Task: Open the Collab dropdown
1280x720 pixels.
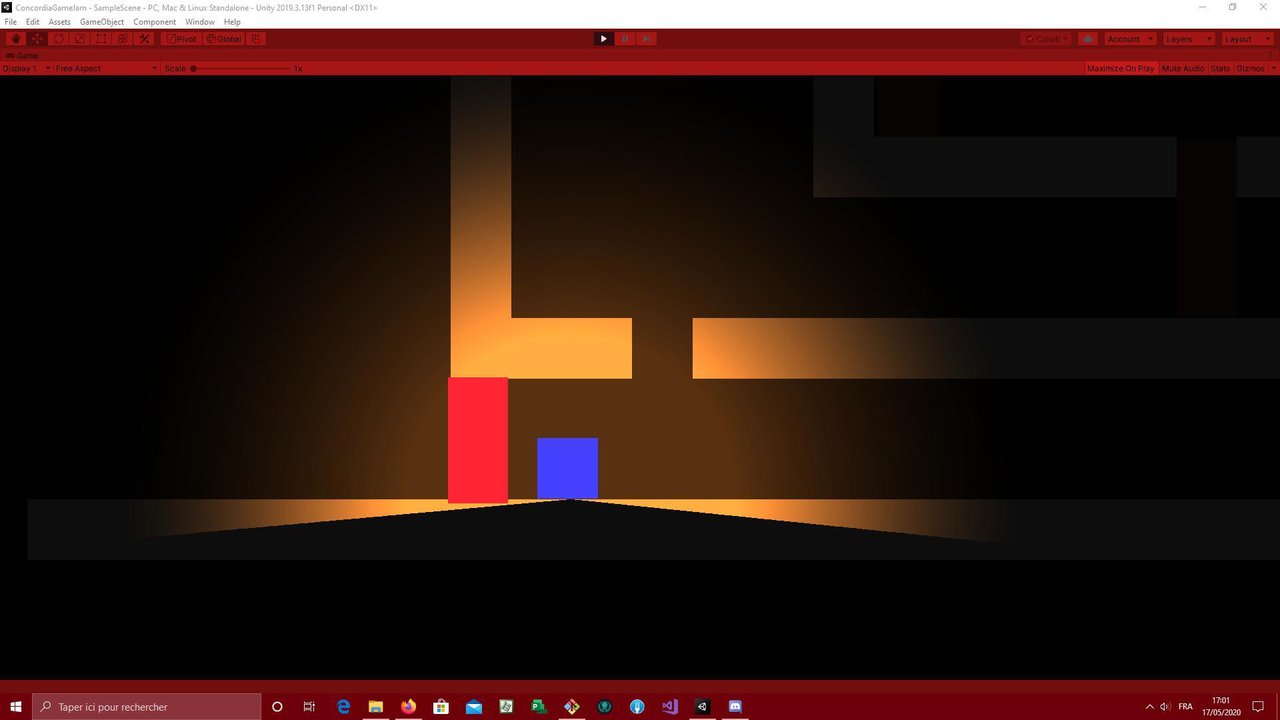Action: pyautogui.click(x=1046, y=39)
